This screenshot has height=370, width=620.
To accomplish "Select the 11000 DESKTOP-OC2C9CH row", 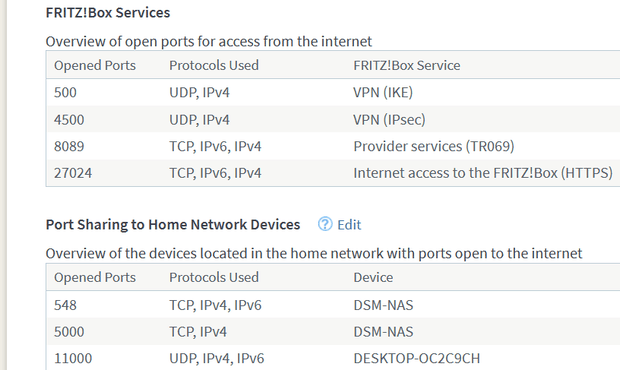I will pos(333,358).
